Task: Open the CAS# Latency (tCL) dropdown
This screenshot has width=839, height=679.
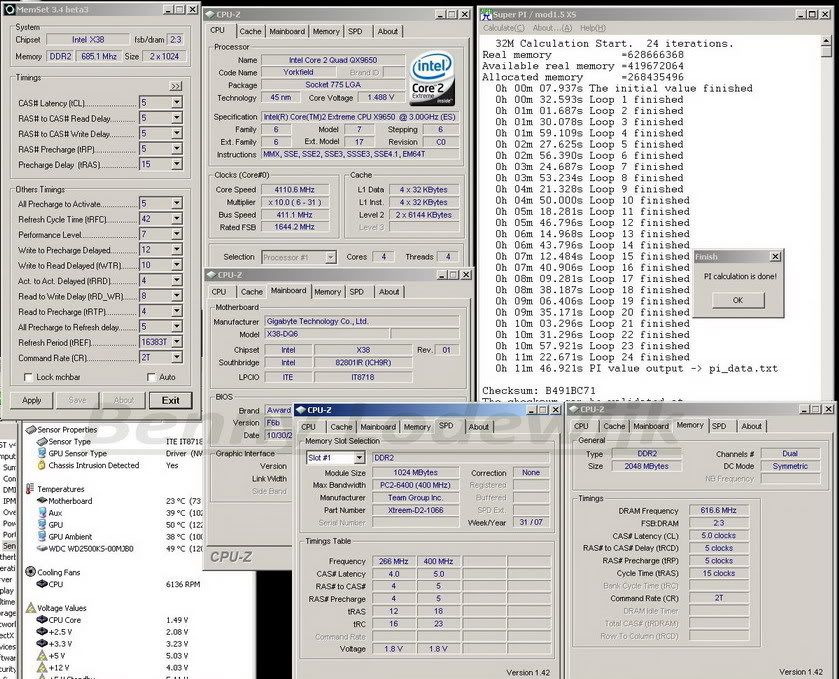Action: tap(176, 103)
